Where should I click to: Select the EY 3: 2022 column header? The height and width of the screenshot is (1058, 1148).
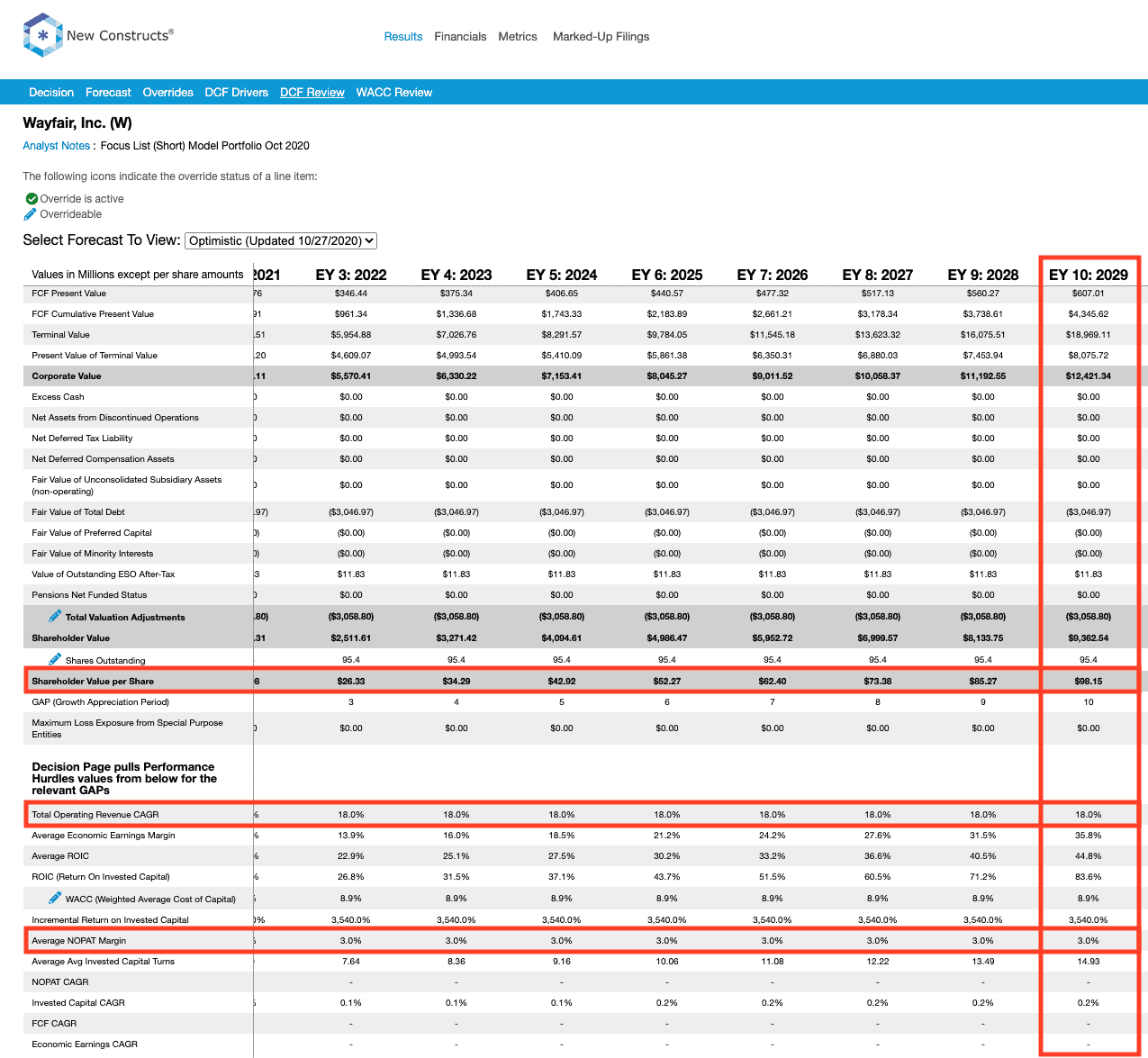tap(351, 275)
